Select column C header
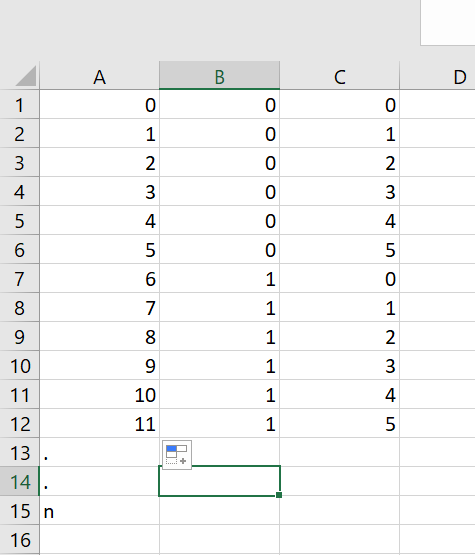Screen dimensions: 475x555 [x=339, y=76]
